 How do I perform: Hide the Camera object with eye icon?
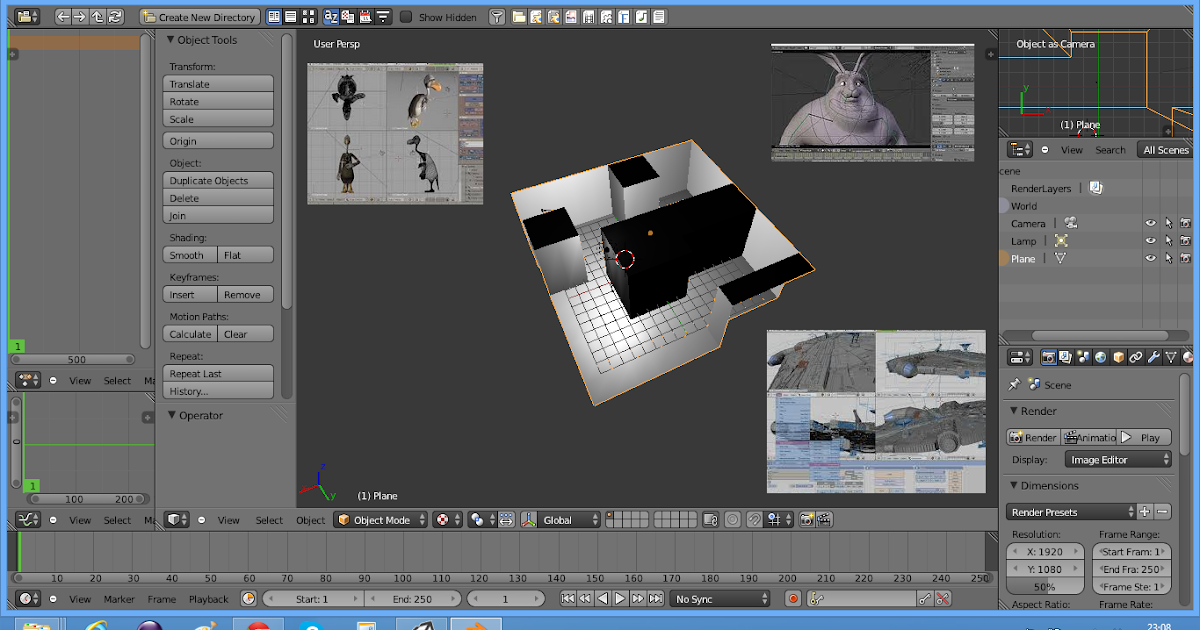point(1150,224)
